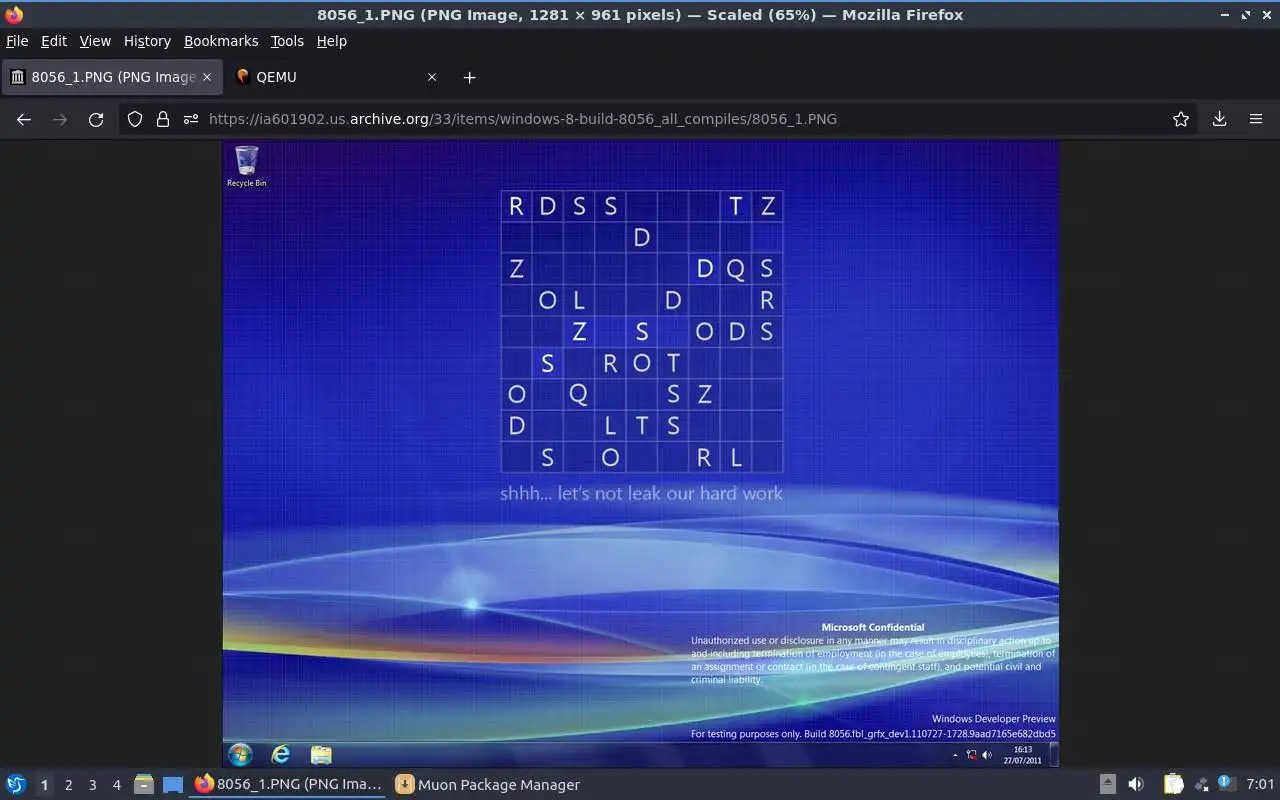Open the update notifier tray icon
Screen dimensions: 1280x800
click(1227, 785)
